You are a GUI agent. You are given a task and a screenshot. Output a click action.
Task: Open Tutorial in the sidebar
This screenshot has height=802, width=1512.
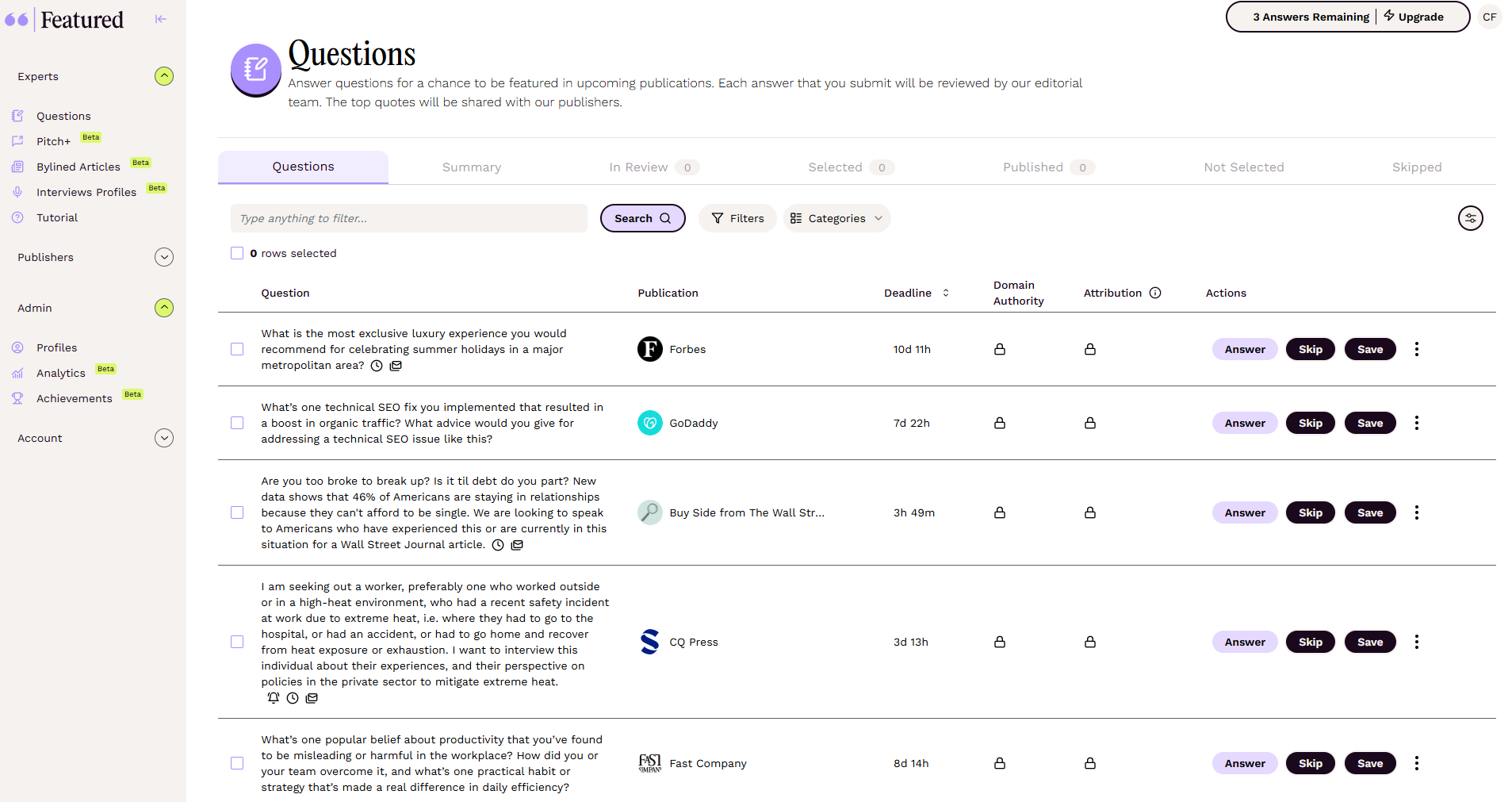[57, 217]
